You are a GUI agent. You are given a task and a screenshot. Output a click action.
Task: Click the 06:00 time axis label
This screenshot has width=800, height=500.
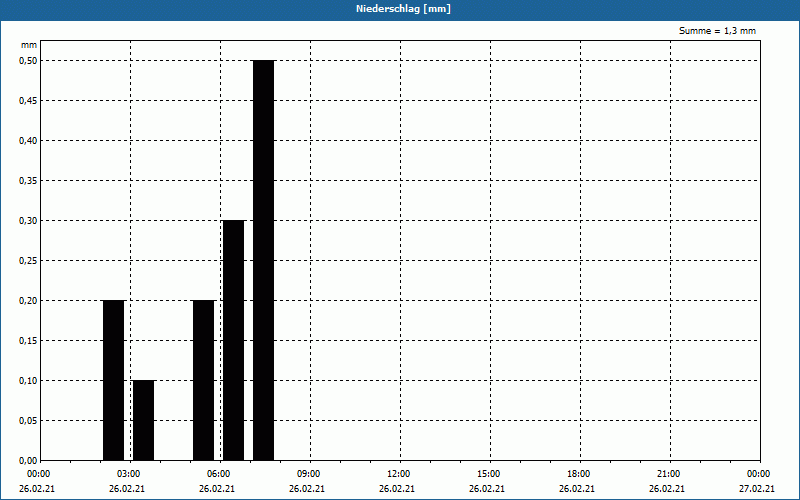[x=218, y=474]
